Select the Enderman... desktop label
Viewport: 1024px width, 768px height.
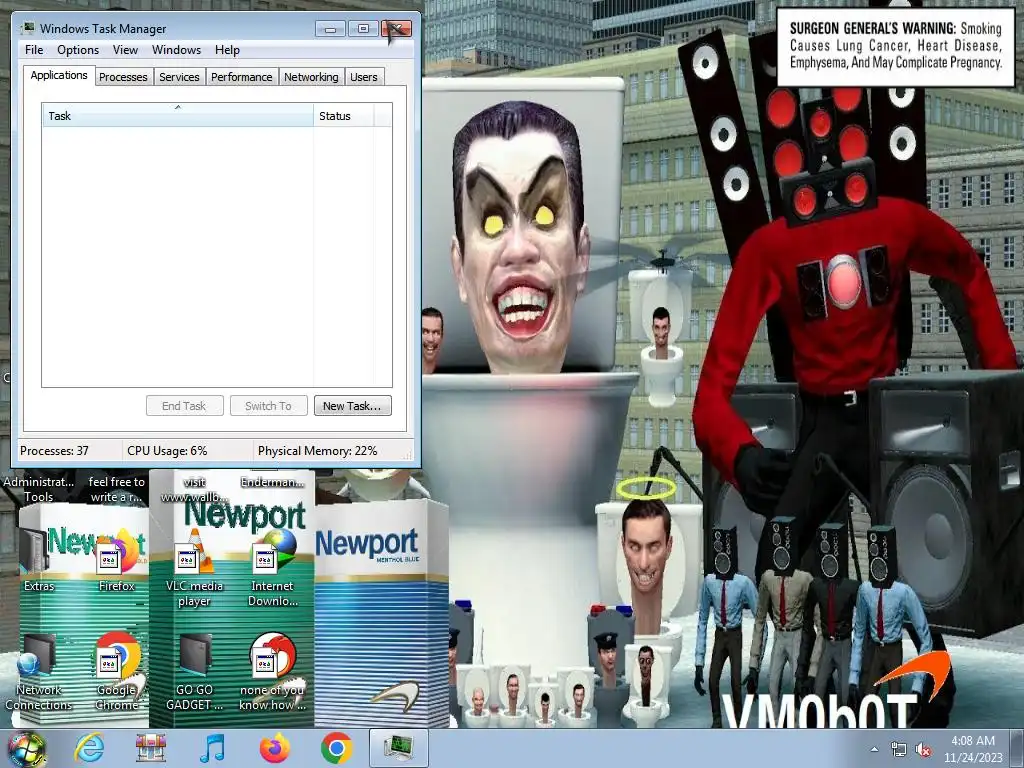point(272,482)
